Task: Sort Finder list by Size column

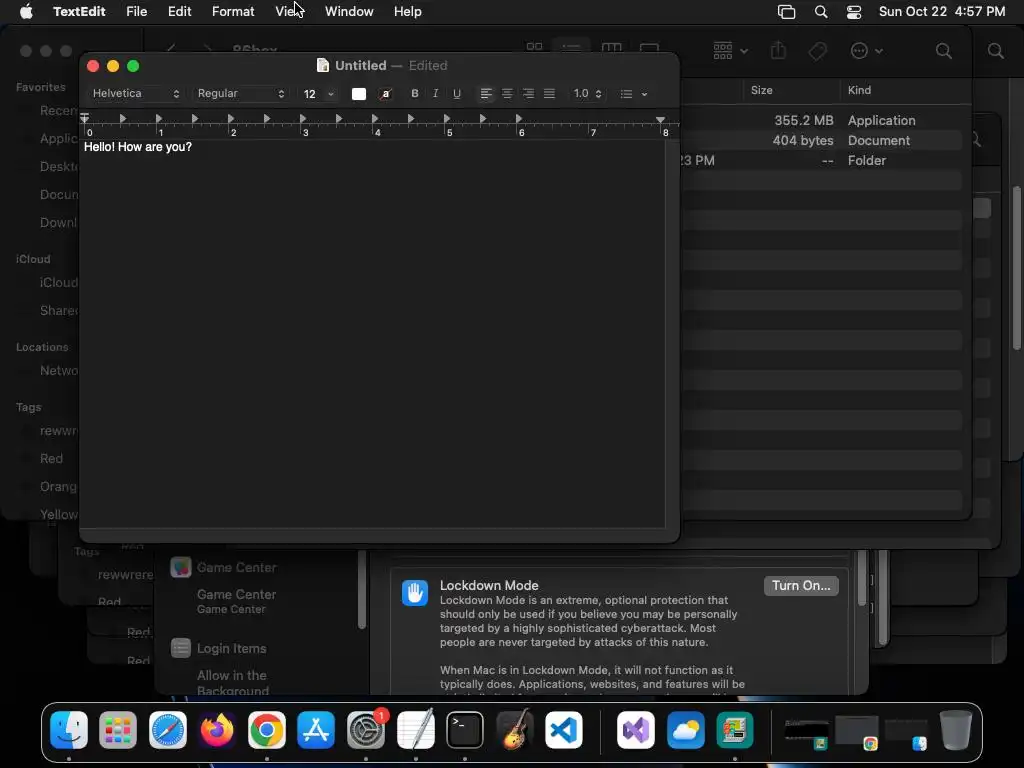Action: (x=761, y=90)
